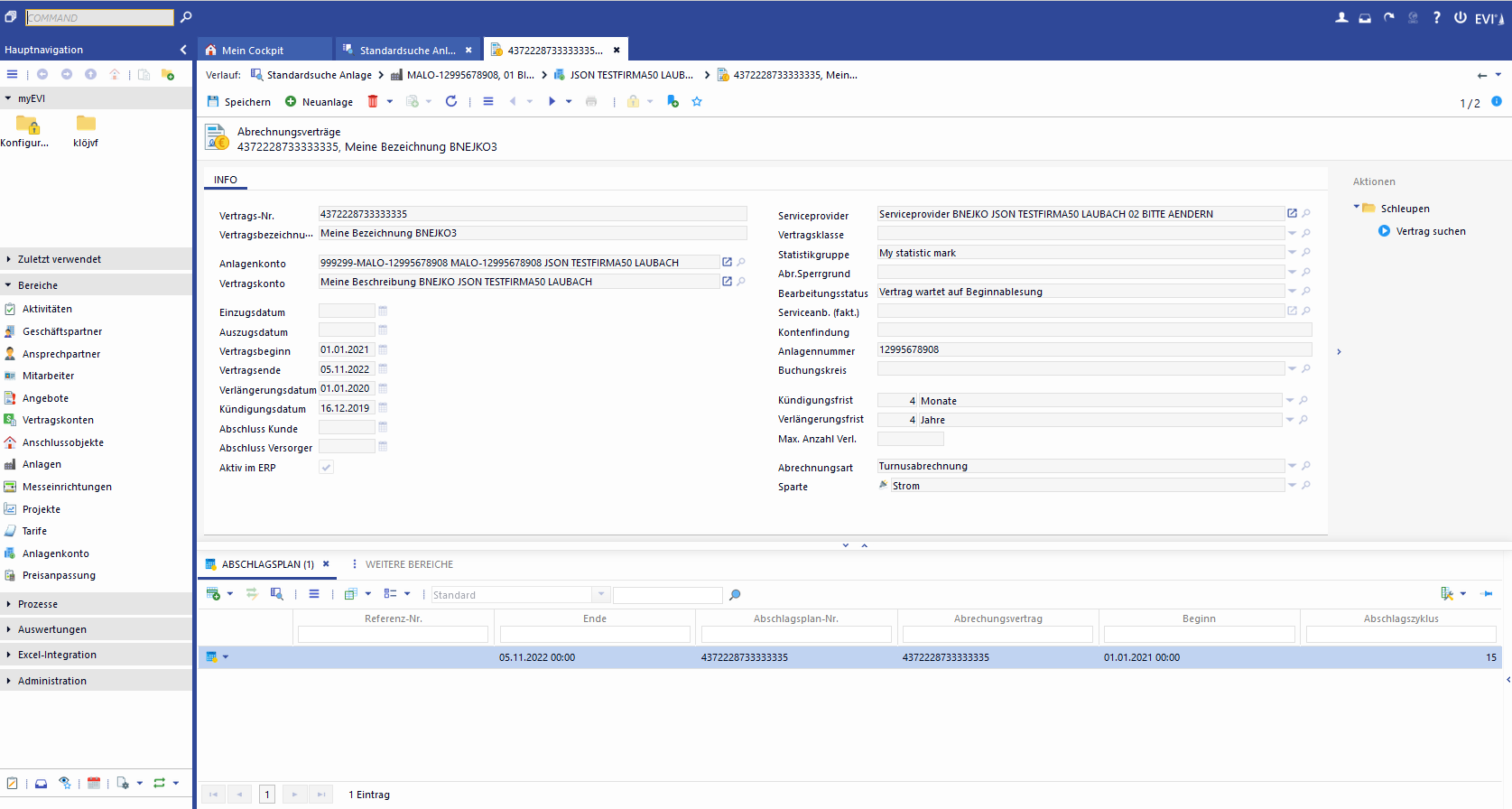Screen dimensions: 1512x809
Task: Click the red delete trash icon
Action: (373, 102)
